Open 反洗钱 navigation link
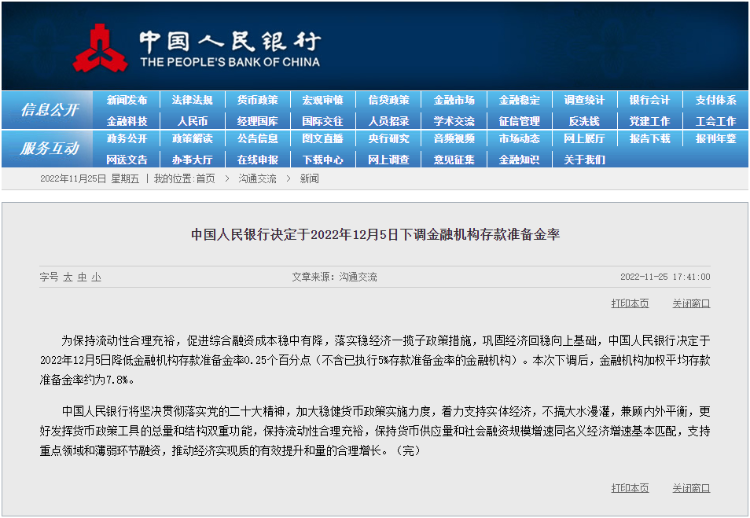 (x=584, y=121)
